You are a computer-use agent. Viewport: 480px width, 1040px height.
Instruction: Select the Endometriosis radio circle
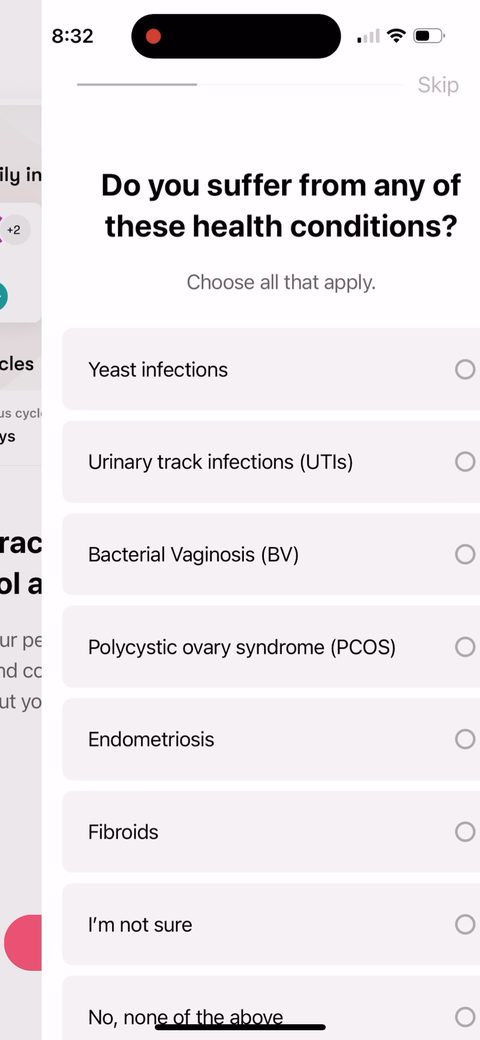[465, 739]
